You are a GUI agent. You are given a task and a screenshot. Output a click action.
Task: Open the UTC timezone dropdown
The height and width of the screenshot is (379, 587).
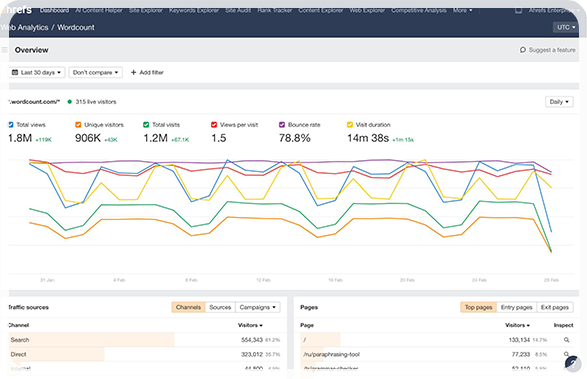coord(566,27)
